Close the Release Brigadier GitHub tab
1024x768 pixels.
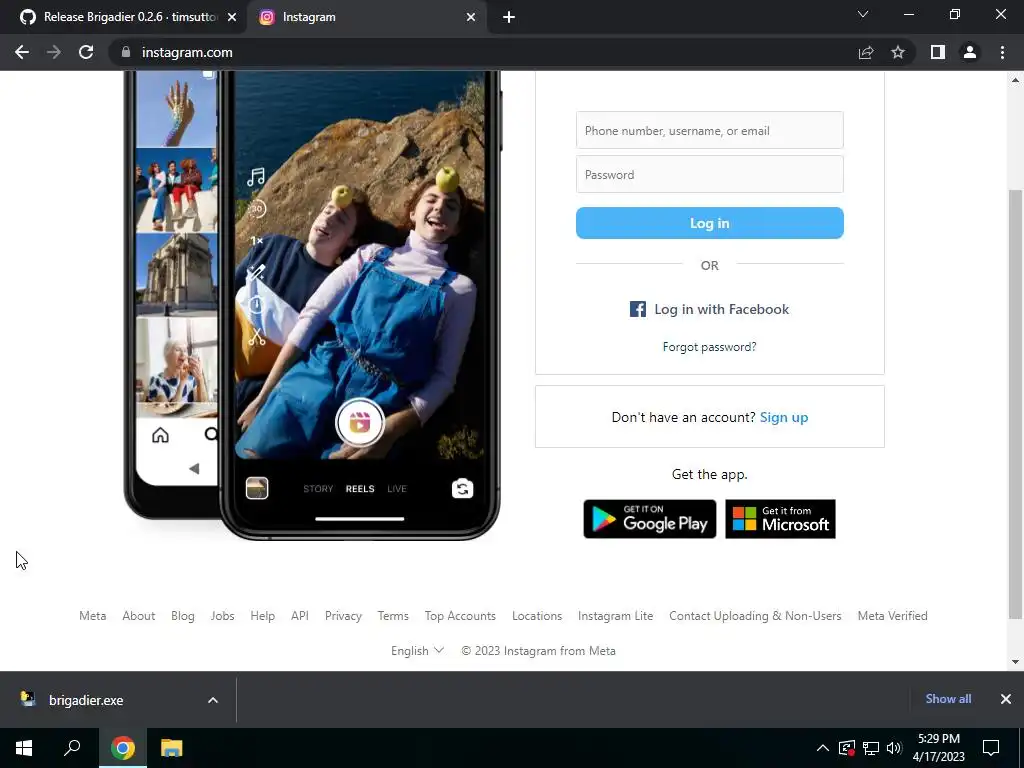click(x=232, y=18)
